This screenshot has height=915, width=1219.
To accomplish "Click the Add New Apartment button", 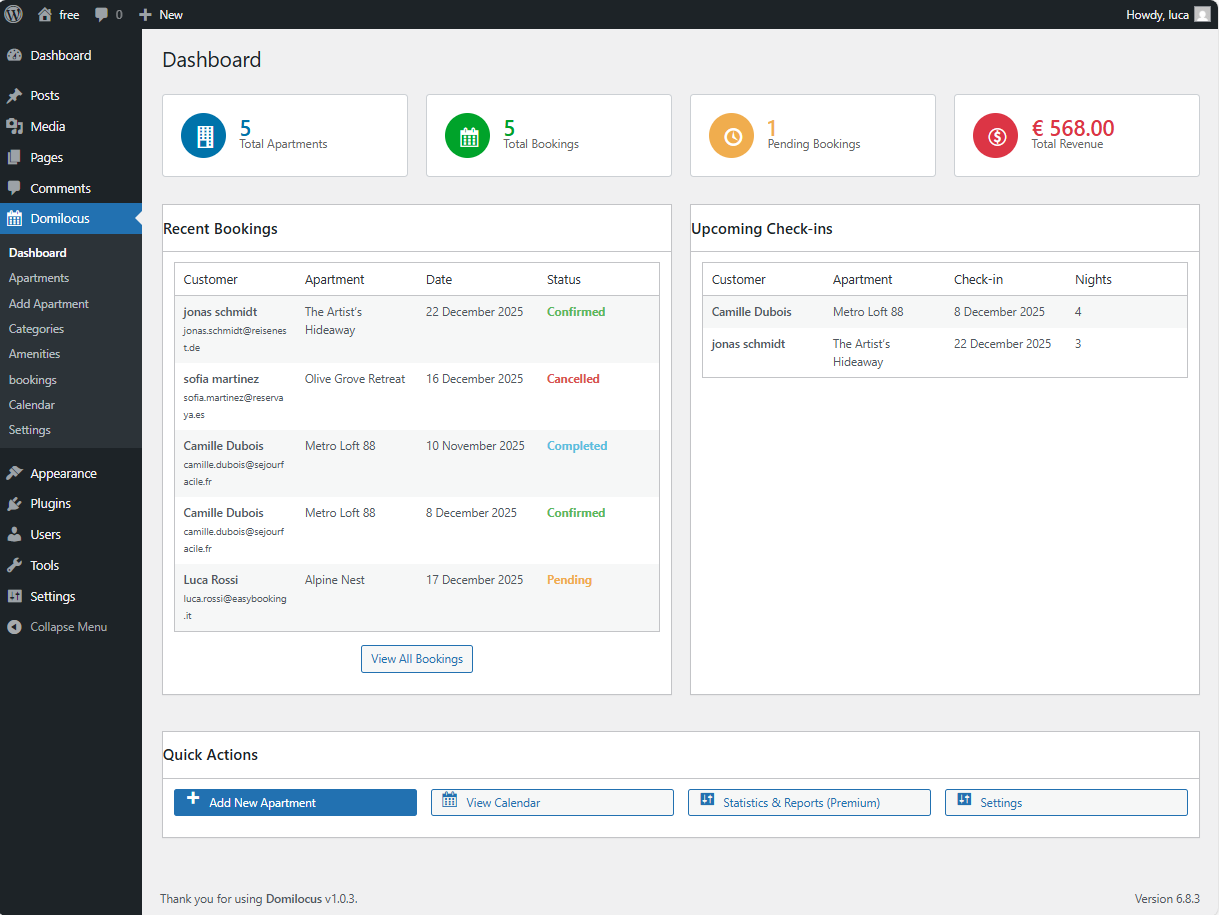I will click(x=295, y=802).
